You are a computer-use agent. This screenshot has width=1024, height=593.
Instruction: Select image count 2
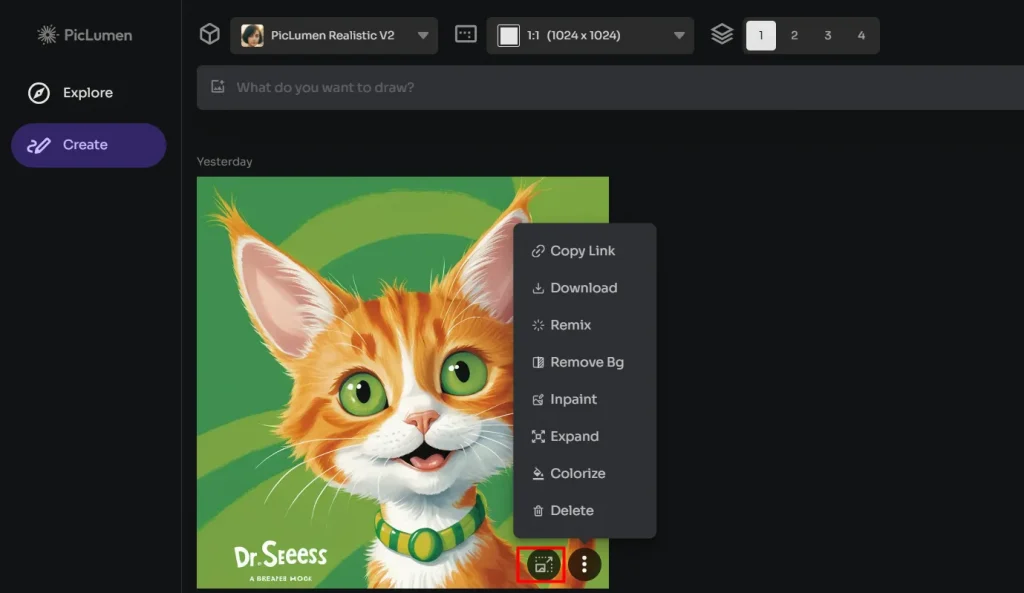coord(794,34)
